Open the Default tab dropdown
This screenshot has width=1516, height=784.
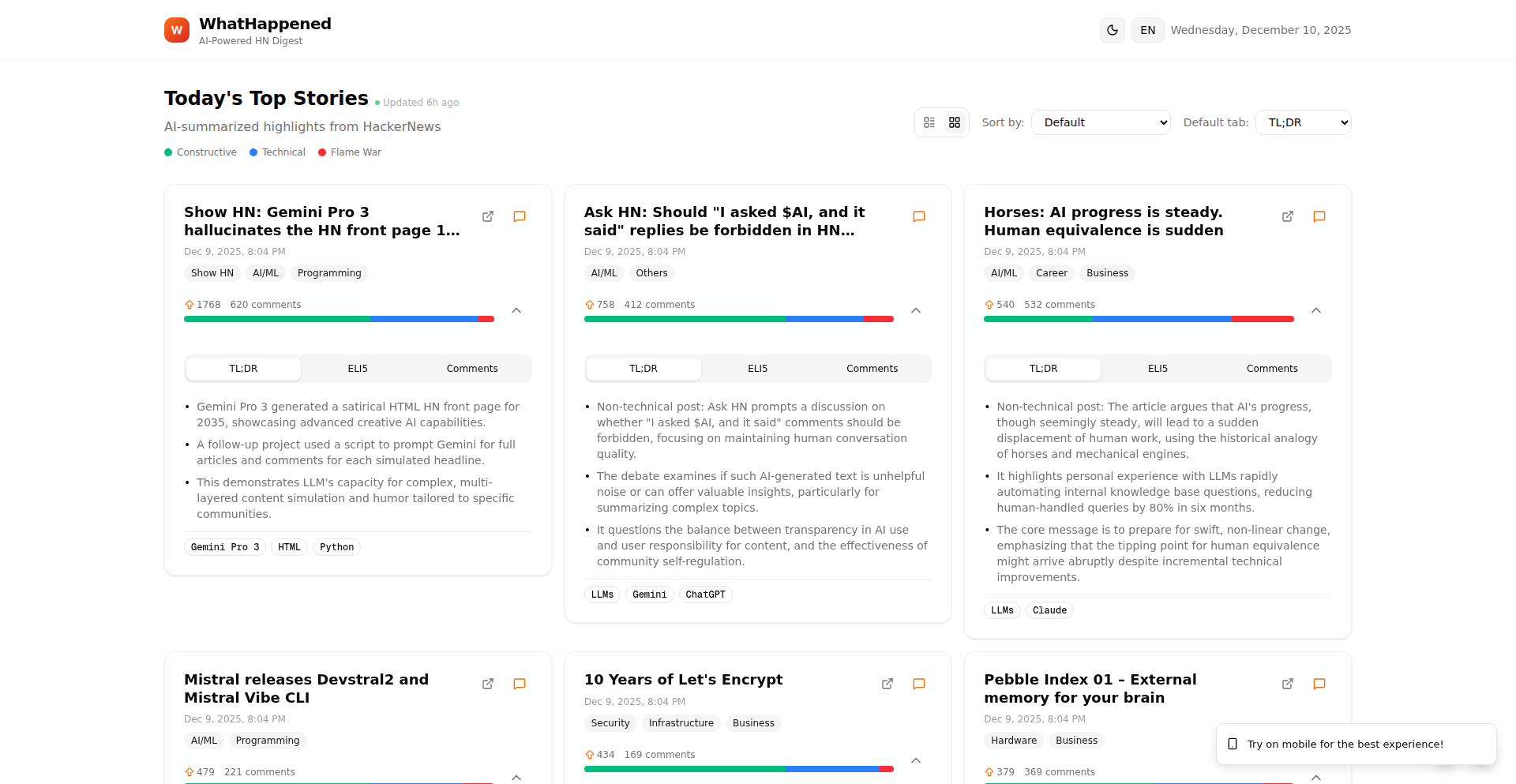click(1303, 122)
